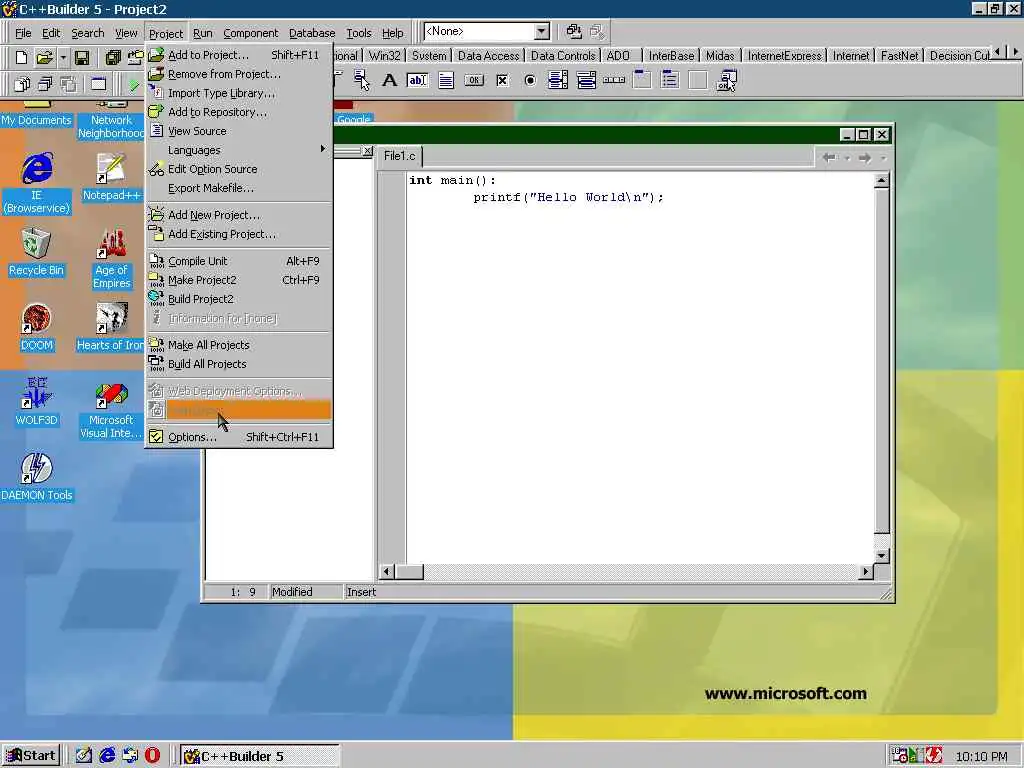Expand the Languages submenu
The width and height of the screenshot is (1024, 768).
(x=239, y=150)
